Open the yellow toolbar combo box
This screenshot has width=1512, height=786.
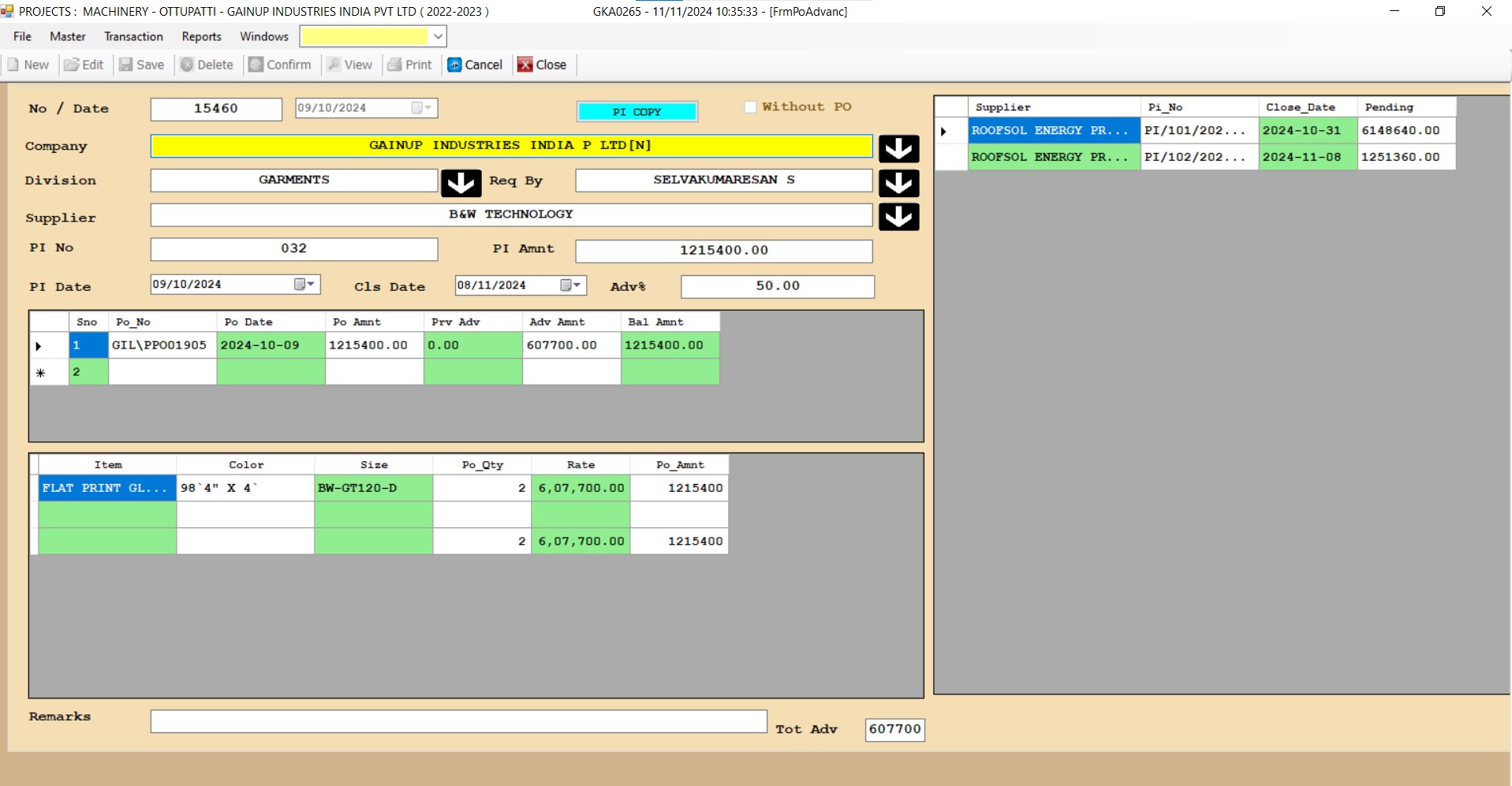click(438, 36)
